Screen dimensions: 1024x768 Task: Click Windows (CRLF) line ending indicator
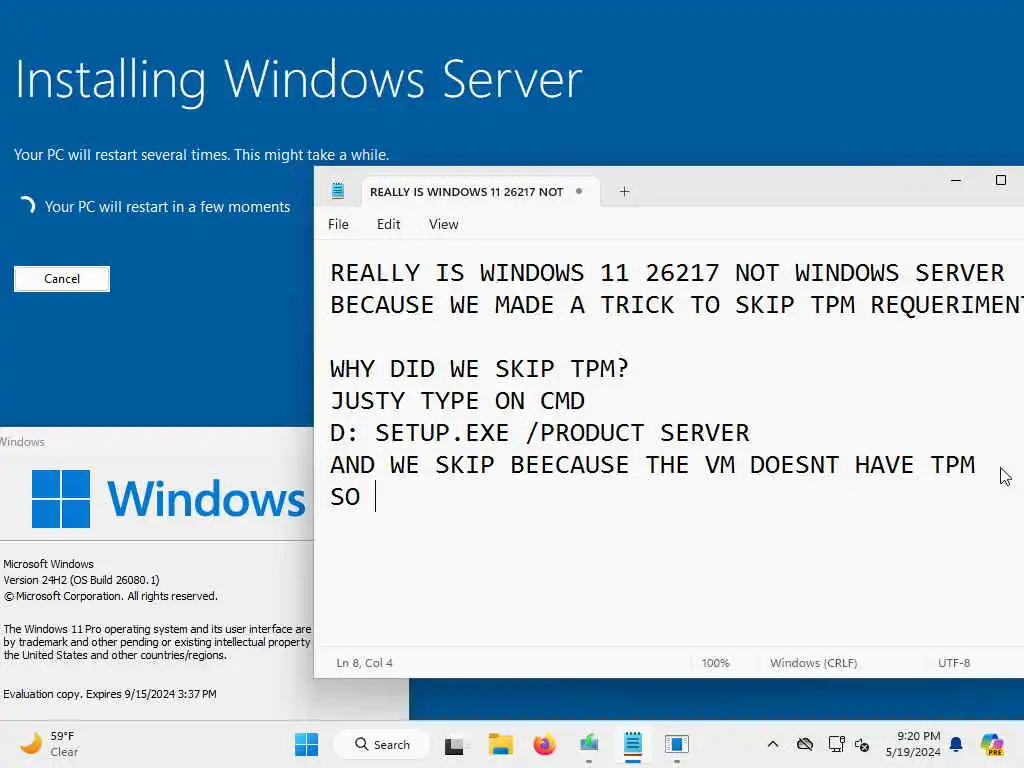coord(813,663)
